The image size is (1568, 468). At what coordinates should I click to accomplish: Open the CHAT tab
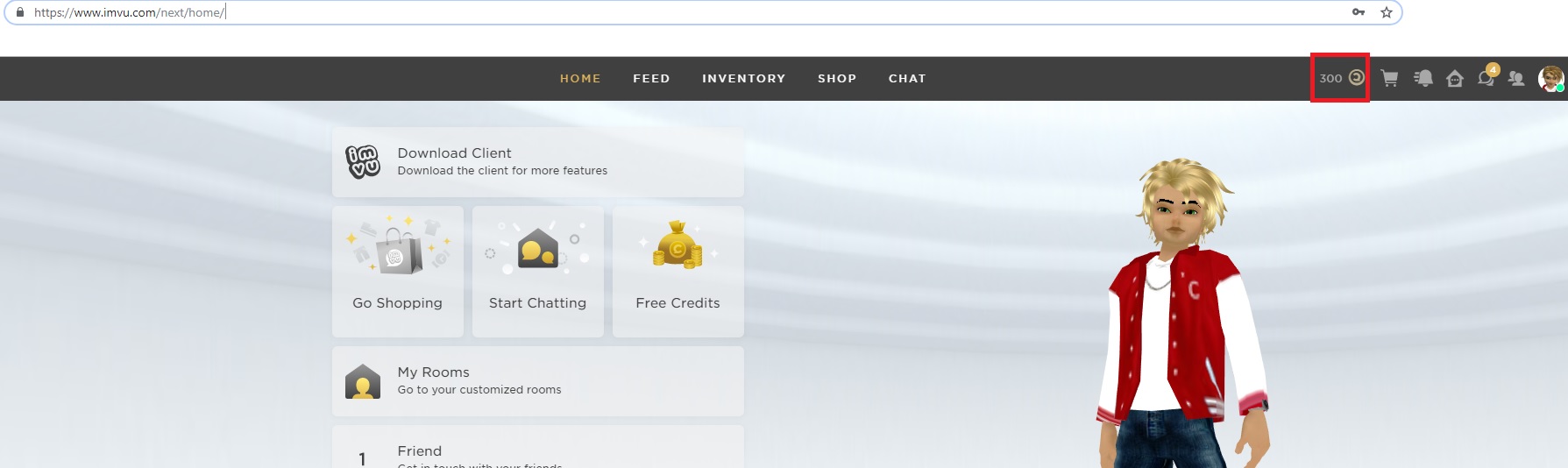907,79
